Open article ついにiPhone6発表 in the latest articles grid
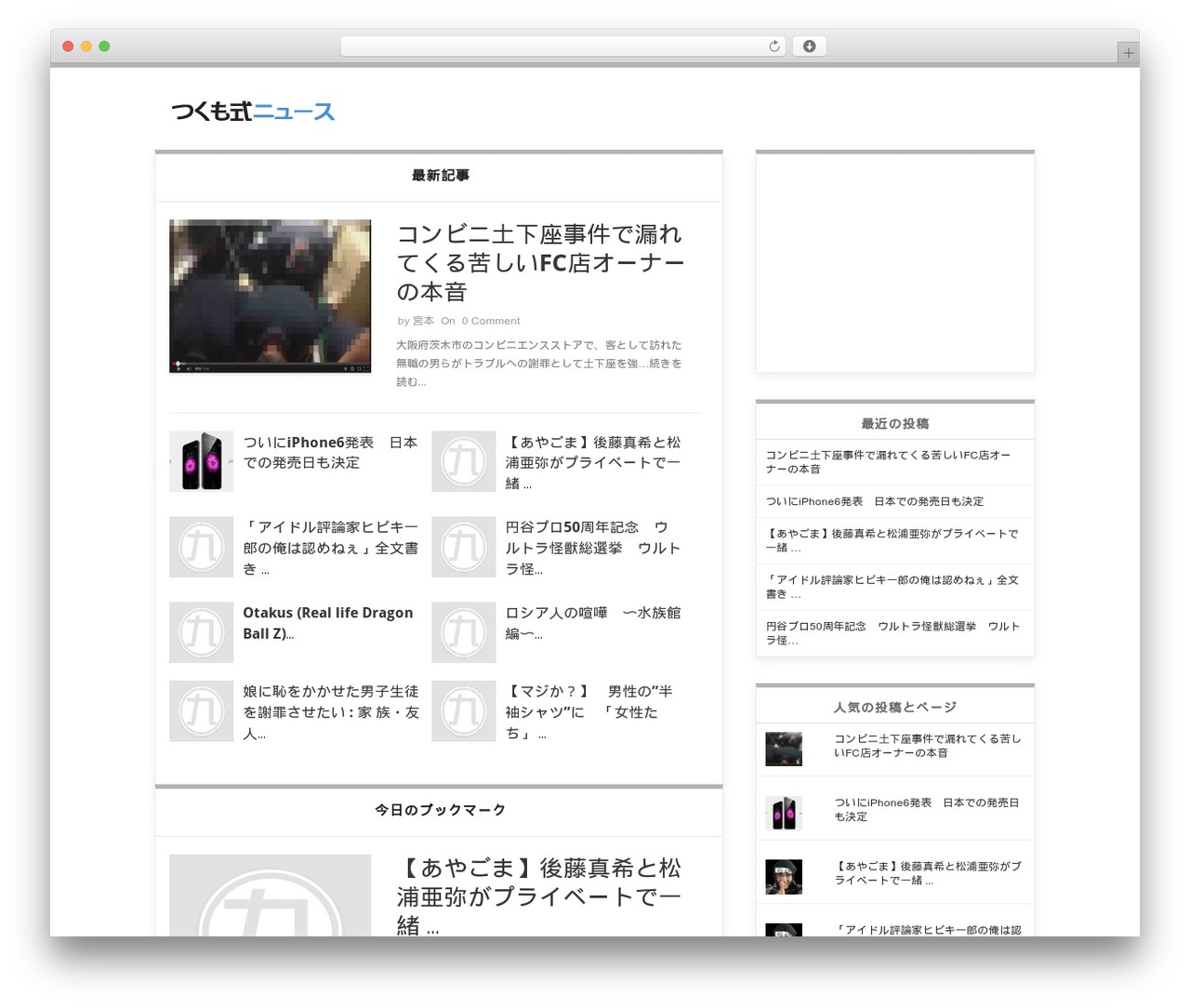The width and height of the screenshot is (1190, 1008). tap(330, 452)
